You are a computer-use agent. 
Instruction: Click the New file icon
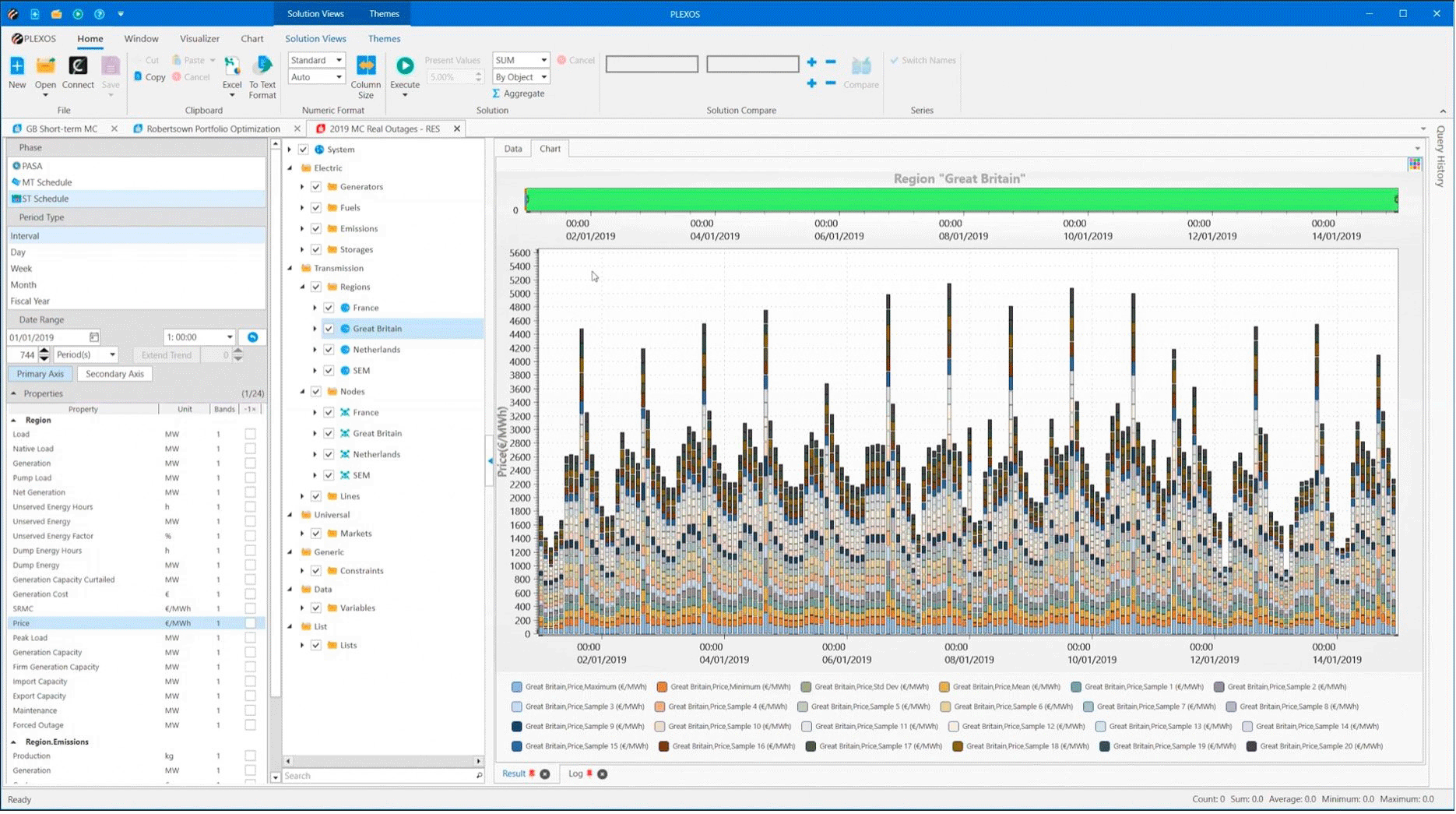click(17, 66)
